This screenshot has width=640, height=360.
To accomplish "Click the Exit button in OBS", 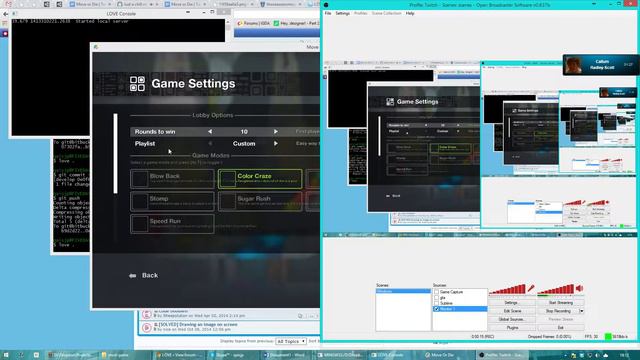I will pyautogui.click(x=560, y=327).
